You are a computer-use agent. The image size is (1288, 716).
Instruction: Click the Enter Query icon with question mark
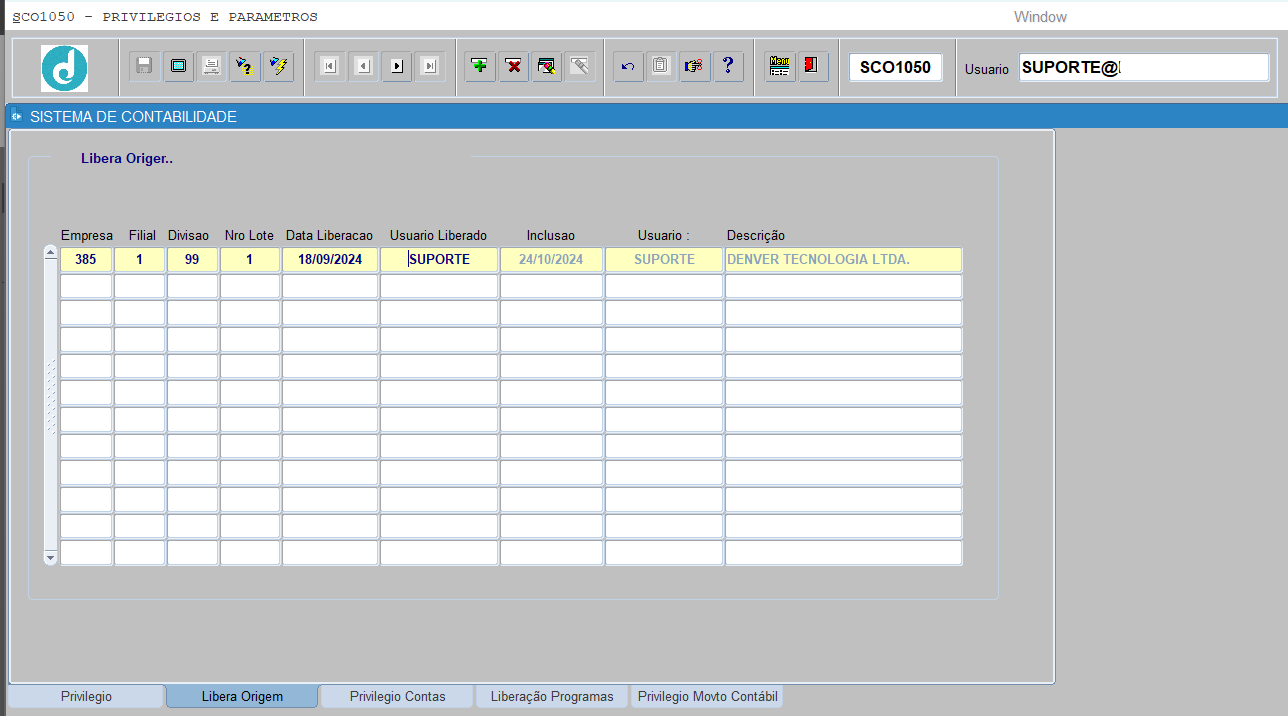(244, 67)
